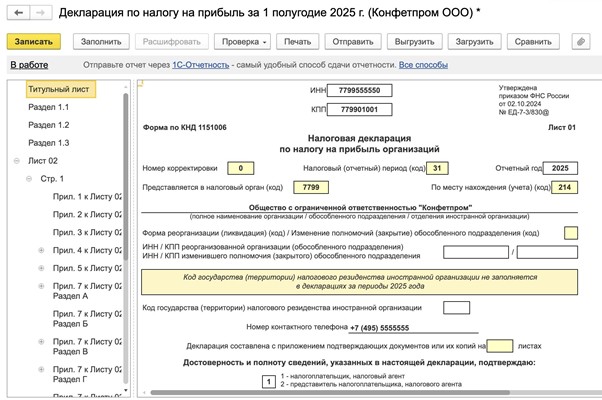The height and width of the screenshot is (400, 602).
Task: Expand Прил. 4 к Листу 02 node
Action: [41, 250]
